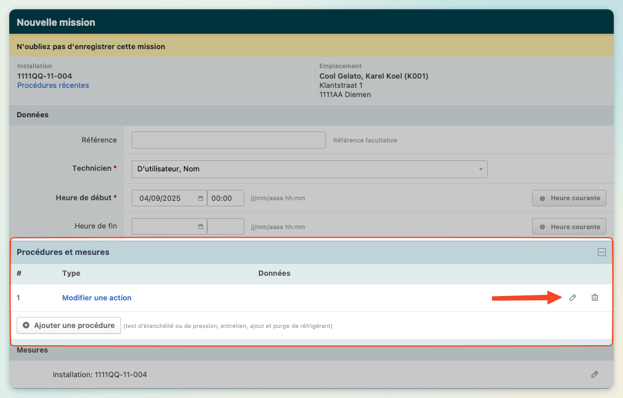Click the Référence input field
This screenshot has height=398, width=623.
point(228,140)
